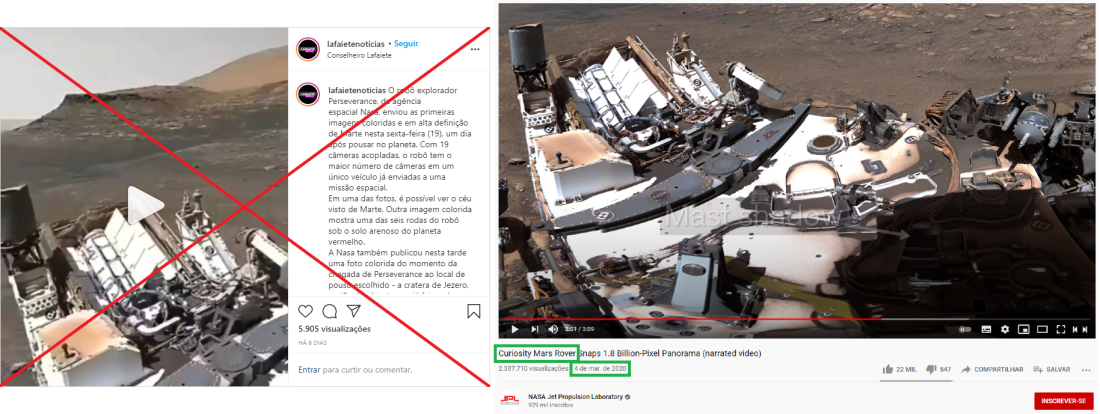Click COMPARTILHAR to share video
The width and height of the screenshot is (1100, 414).
point(992,369)
